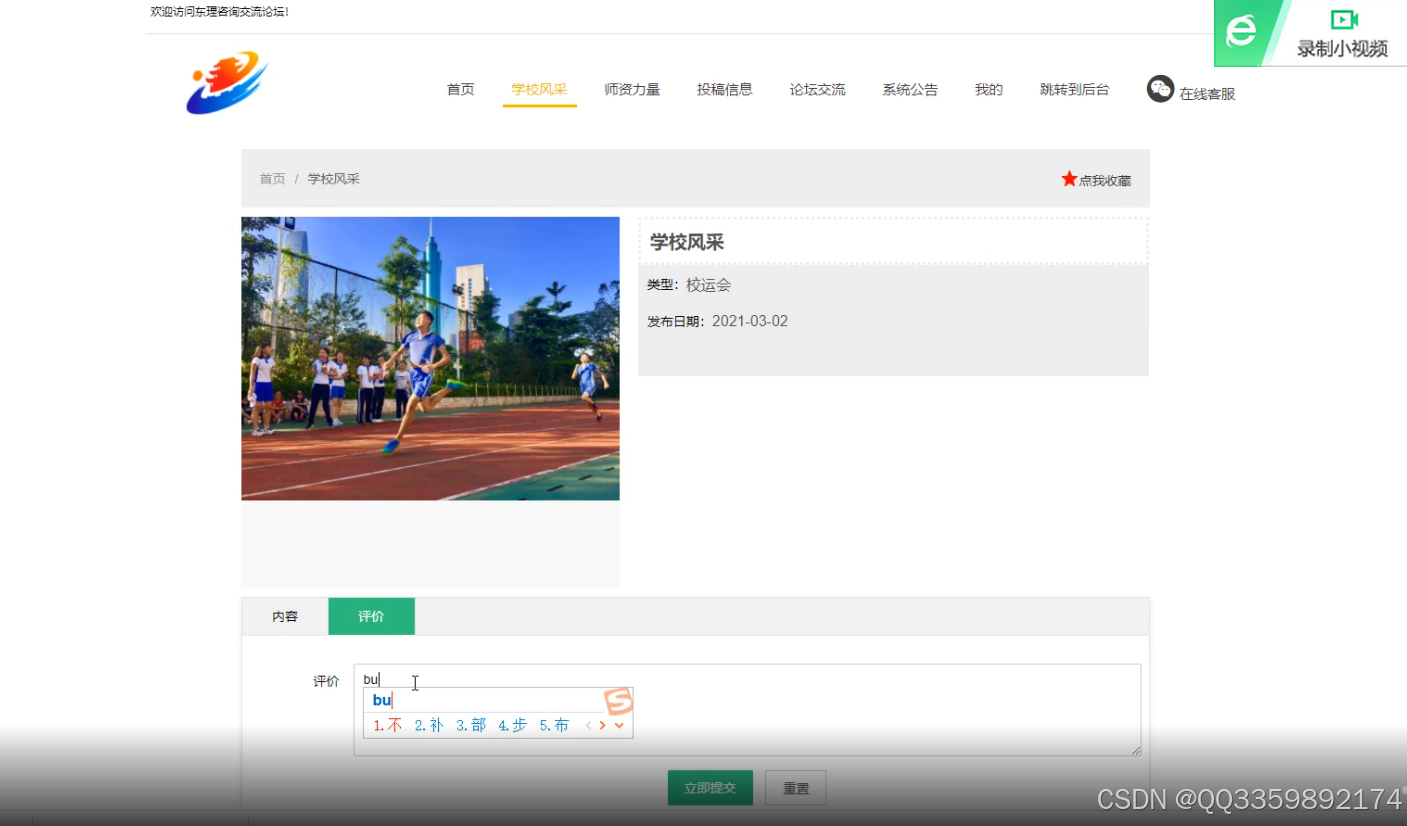The width and height of the screenshot is (1407, 826).
Task: Click the welcome text 欢迎访问东理咨询交流论坛
Action: (x=219, y=11)
